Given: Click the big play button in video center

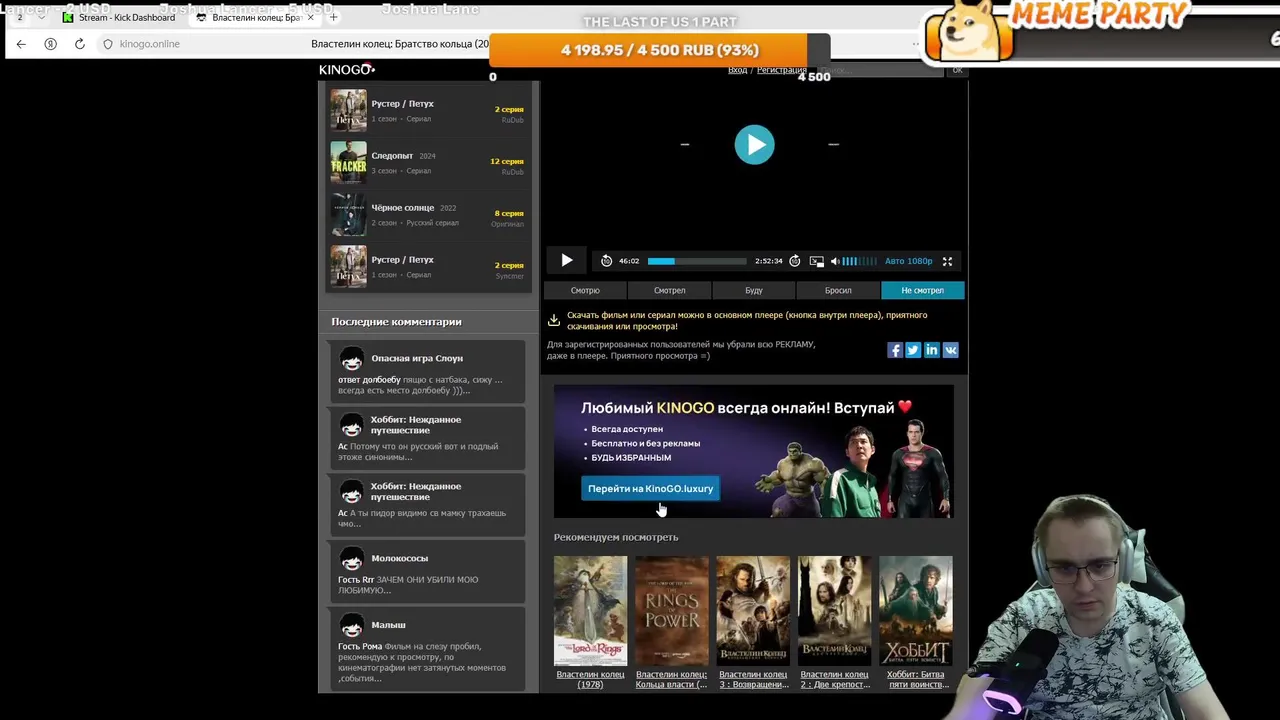Looking at the screenshot, I should (754, 145).
